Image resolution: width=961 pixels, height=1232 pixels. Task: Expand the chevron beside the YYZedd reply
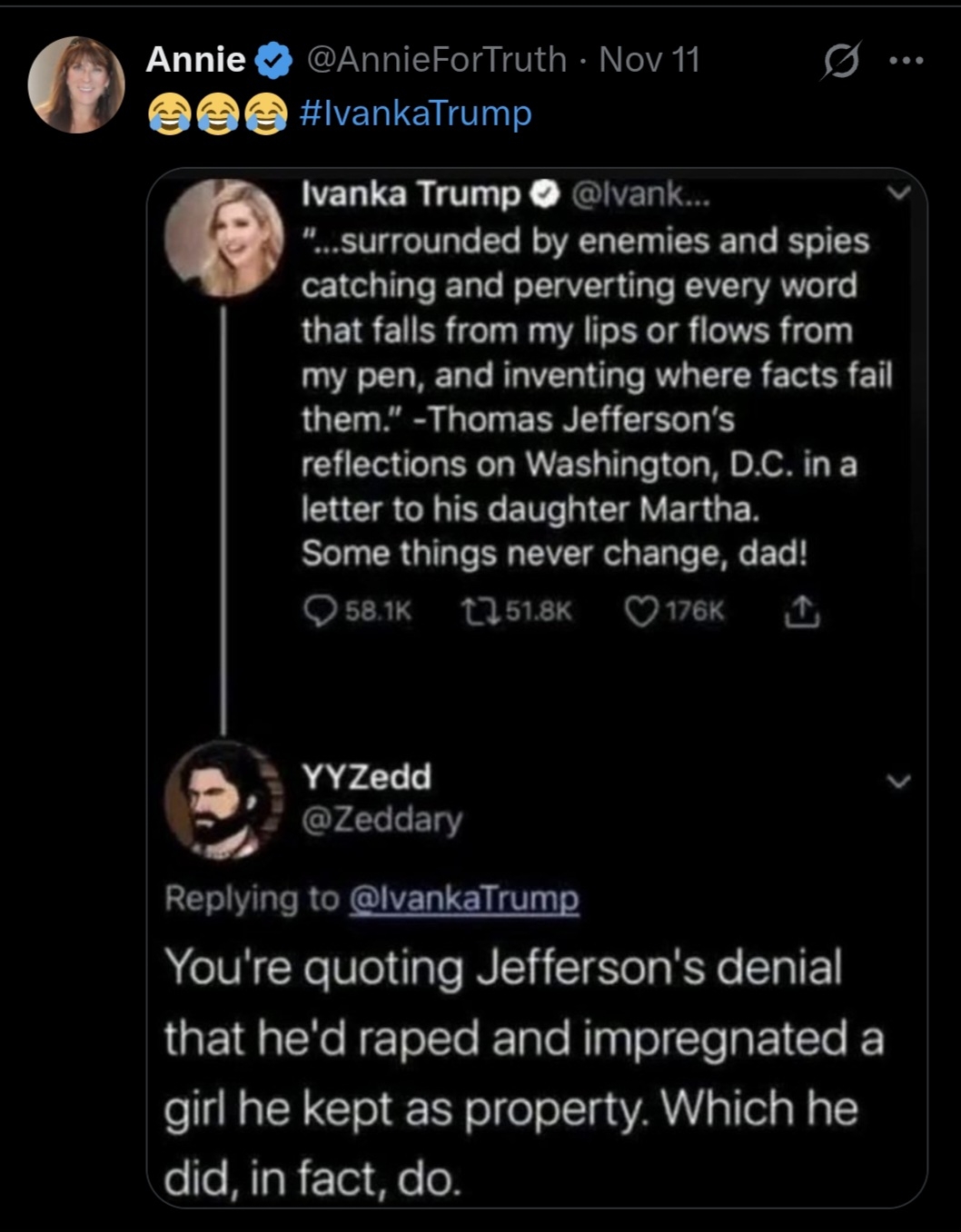pos(898,781)
